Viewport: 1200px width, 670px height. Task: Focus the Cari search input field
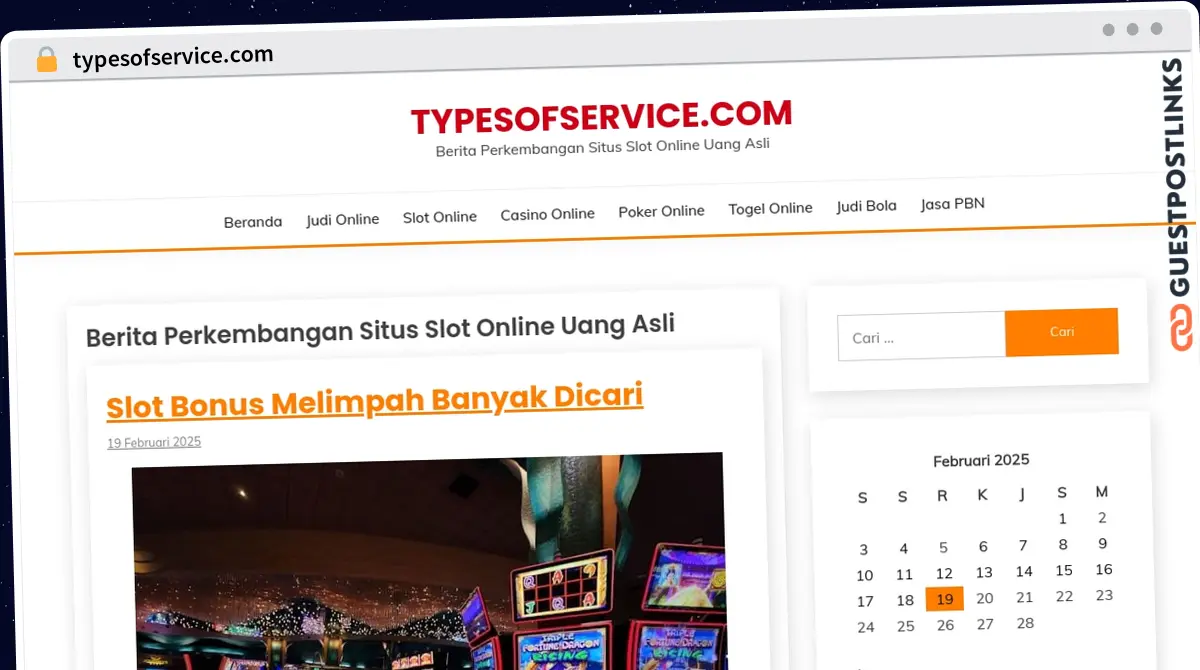[921, 336]
